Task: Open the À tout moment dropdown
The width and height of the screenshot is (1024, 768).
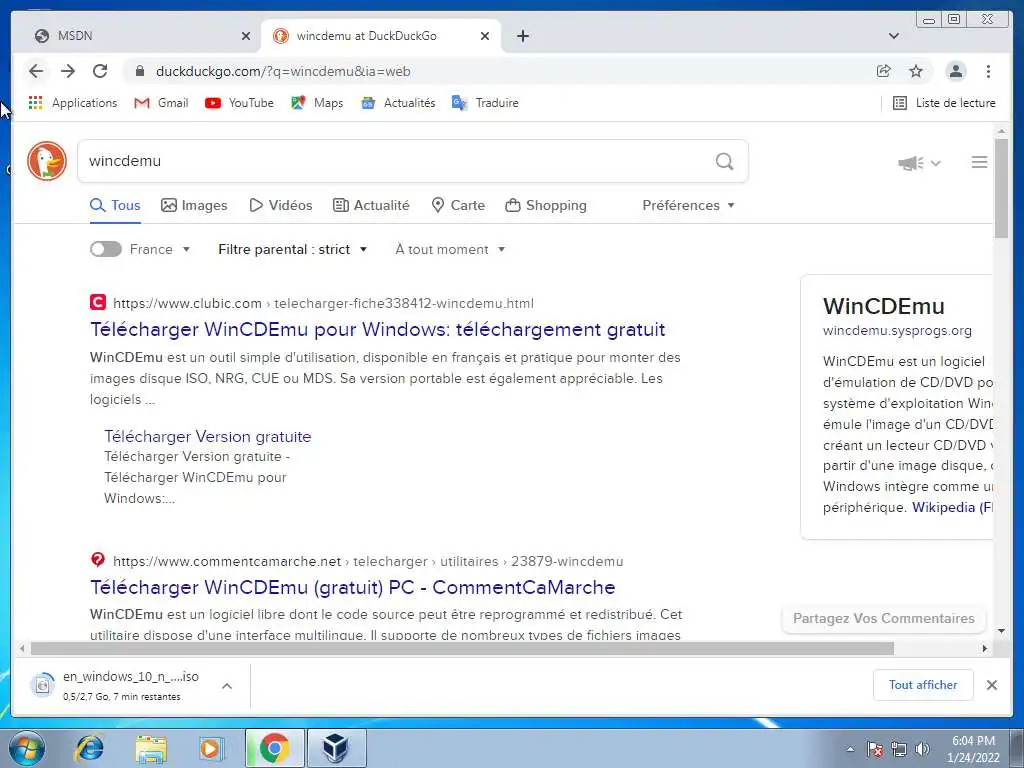Action: point(450,249)
